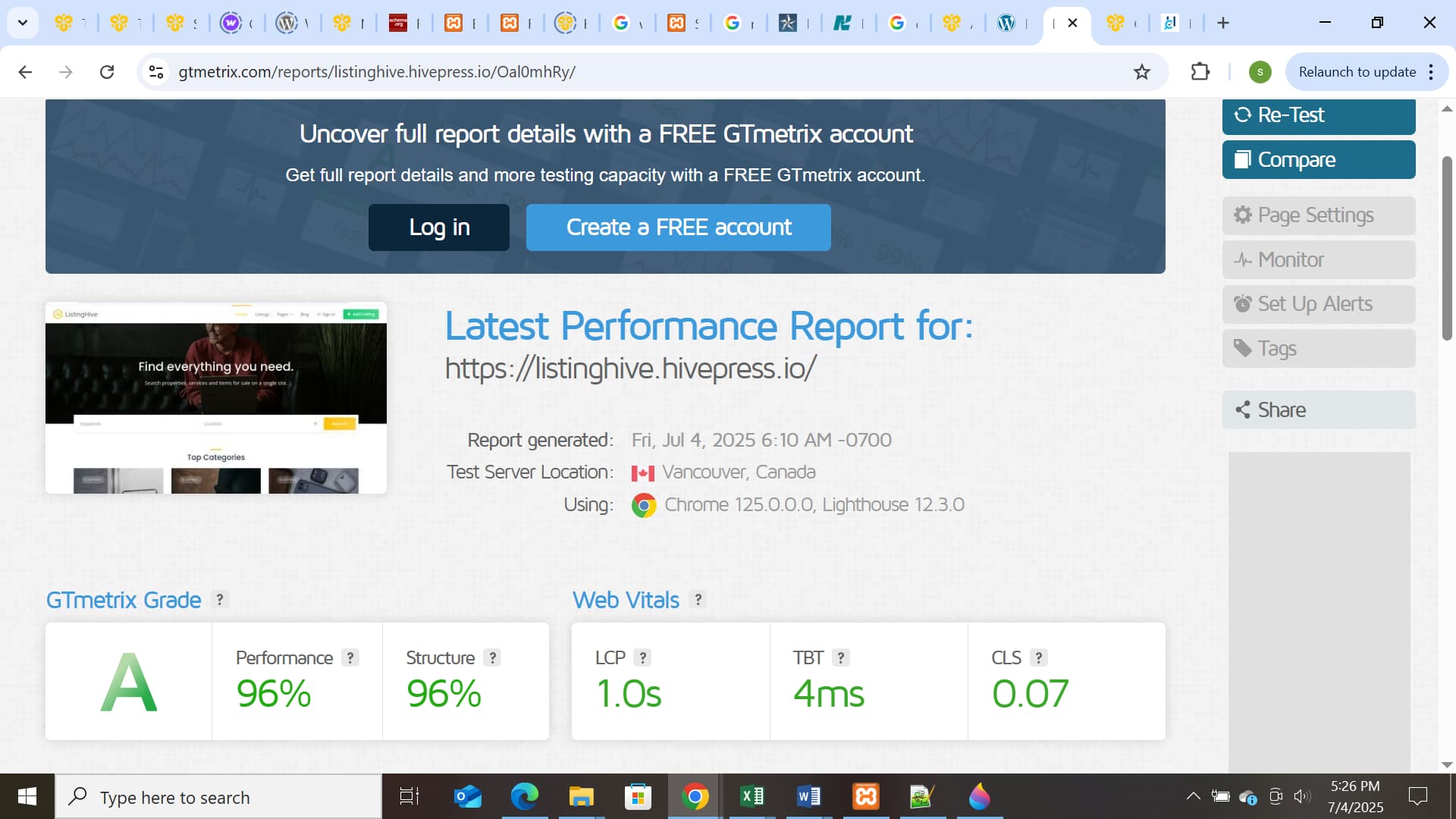The height and width of the screenshot is (819, 1456).
Task: Close the active GTmetrix tab
Action: [x=1073, y=23]
